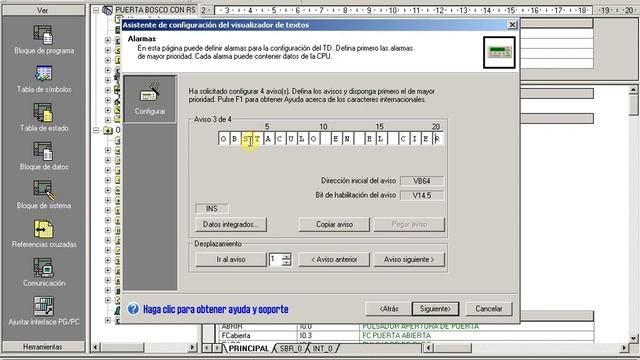Image resolution: width=640 pixels, height=360 pixels.
Task: Click the aviso number input field
Action: (276, 260)
